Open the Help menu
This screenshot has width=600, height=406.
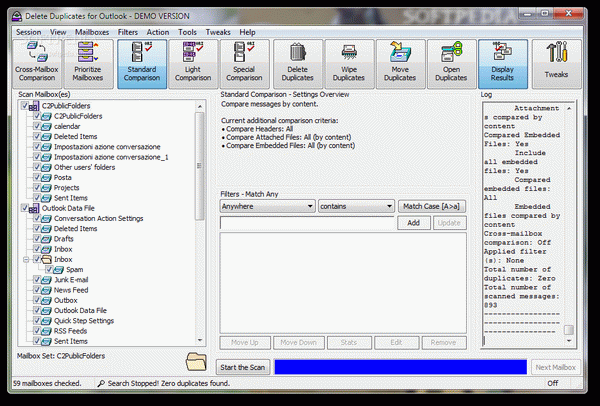coord(247,33)
